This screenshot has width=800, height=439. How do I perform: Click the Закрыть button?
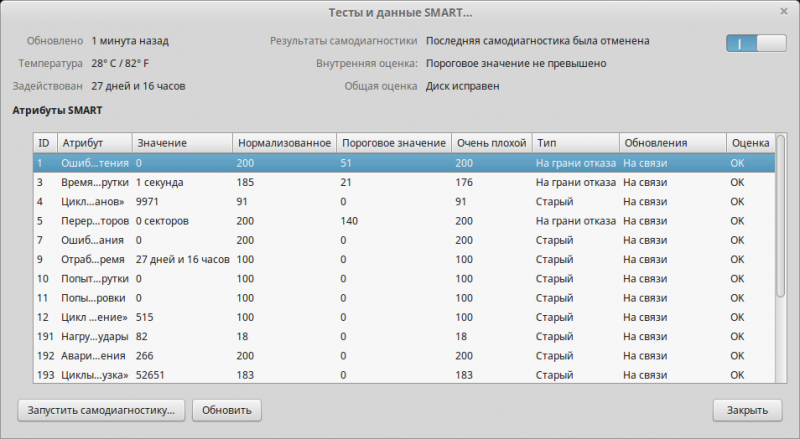(746, 410)
